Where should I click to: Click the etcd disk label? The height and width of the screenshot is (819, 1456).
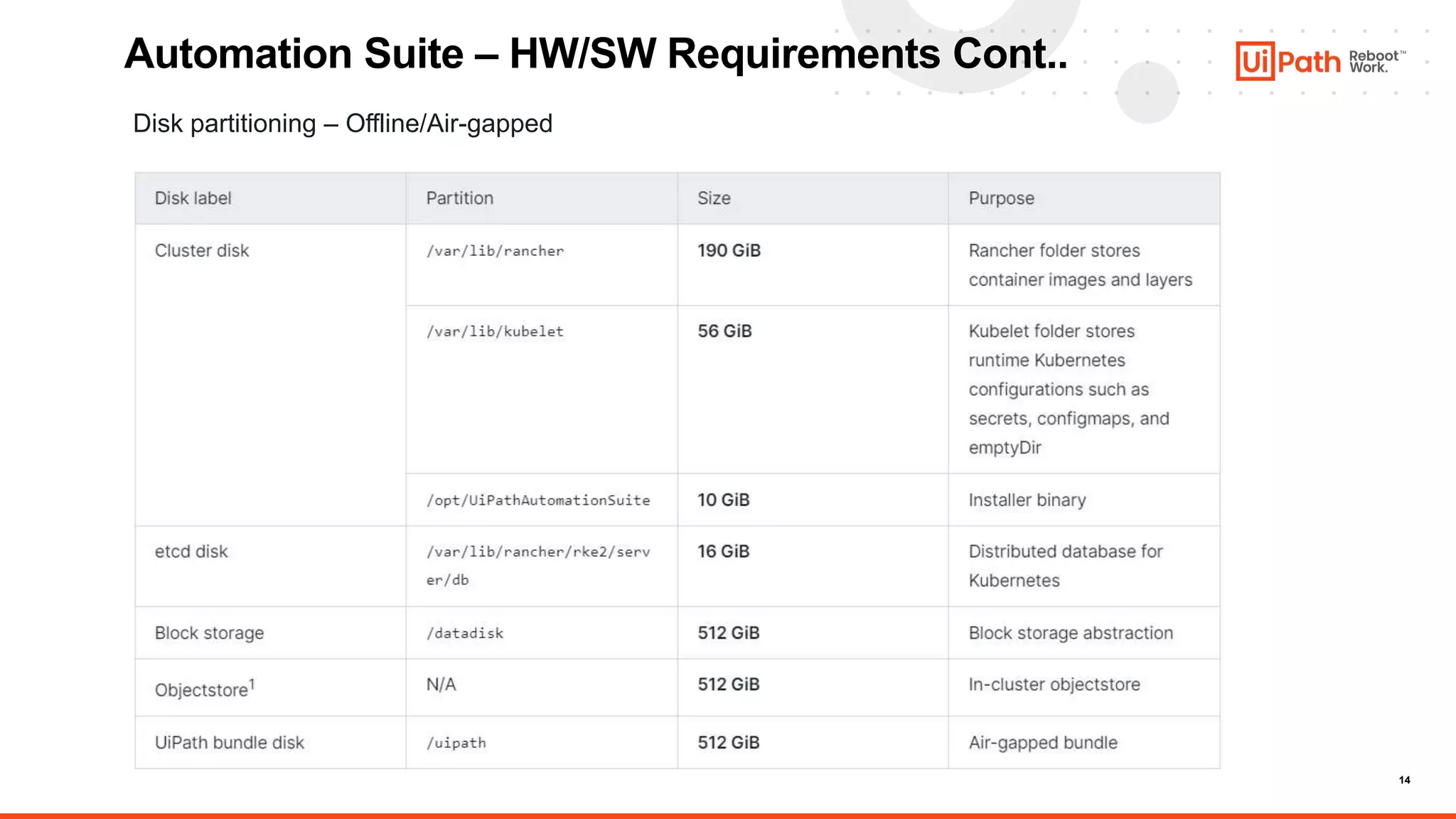191,552
